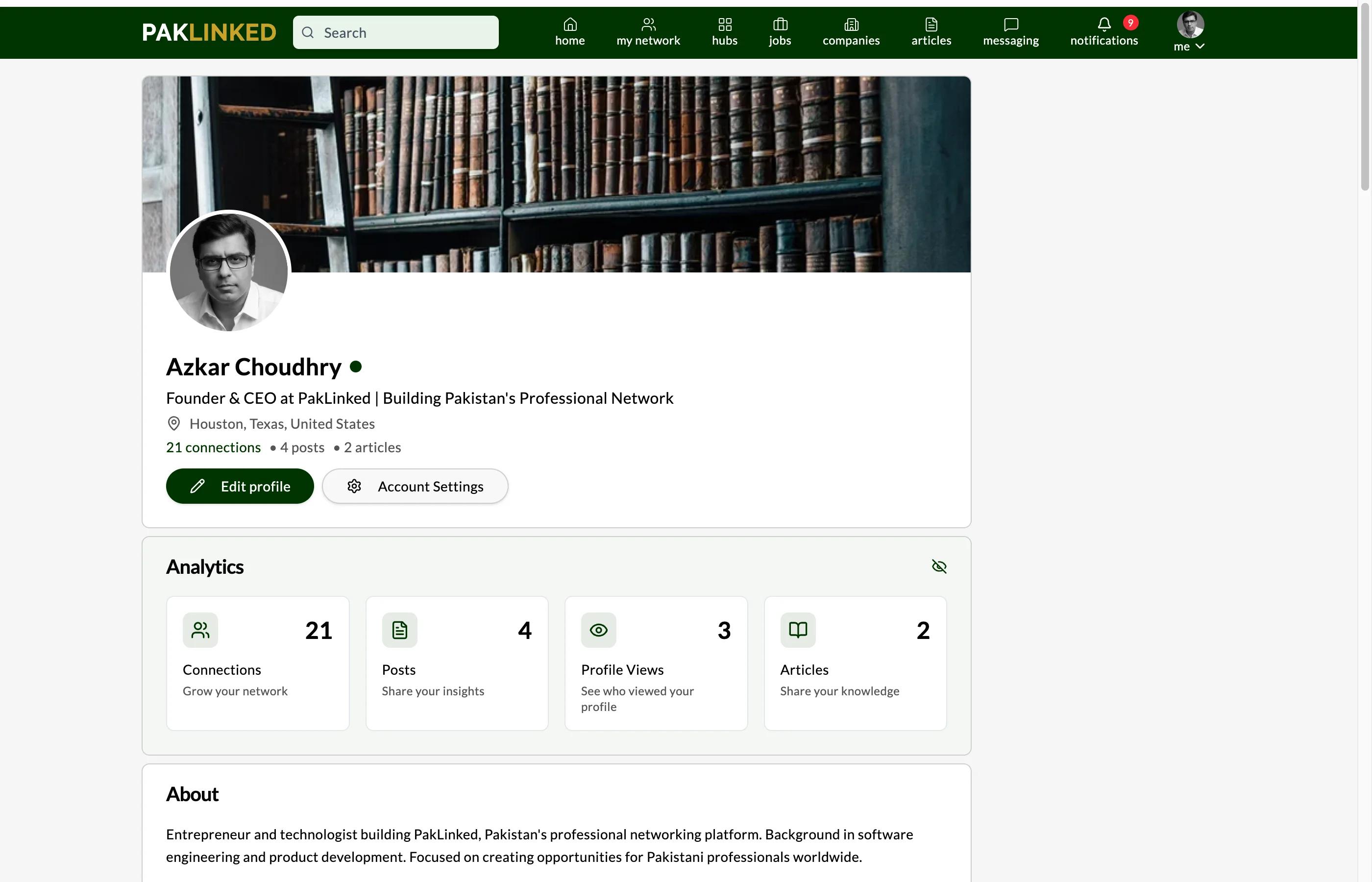Viewport: 1372px width, 882px height.
Task: Check the notifications bell
Action: [1104, 32]
